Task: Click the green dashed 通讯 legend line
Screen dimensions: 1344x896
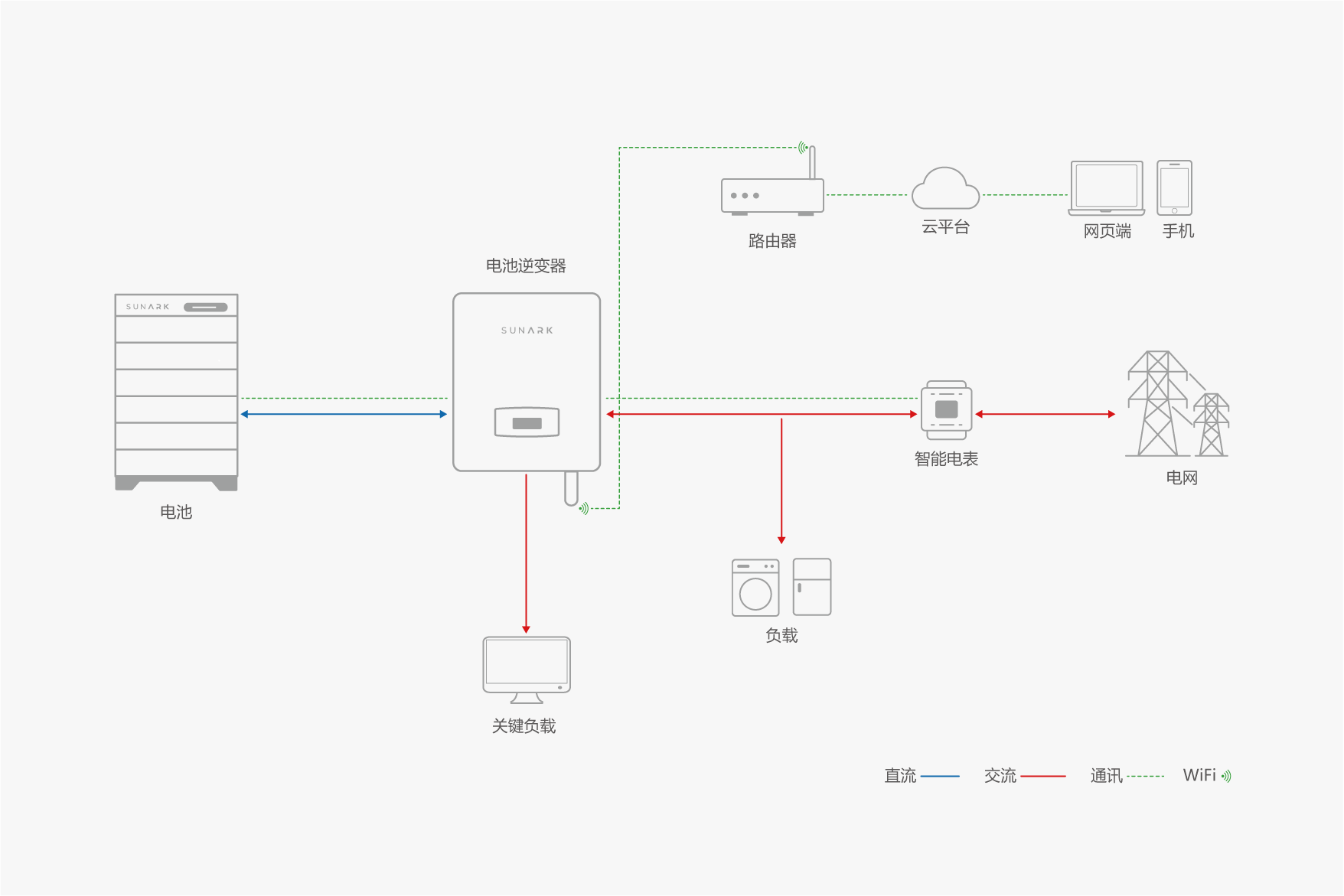Action: [x=1146, y=776]
